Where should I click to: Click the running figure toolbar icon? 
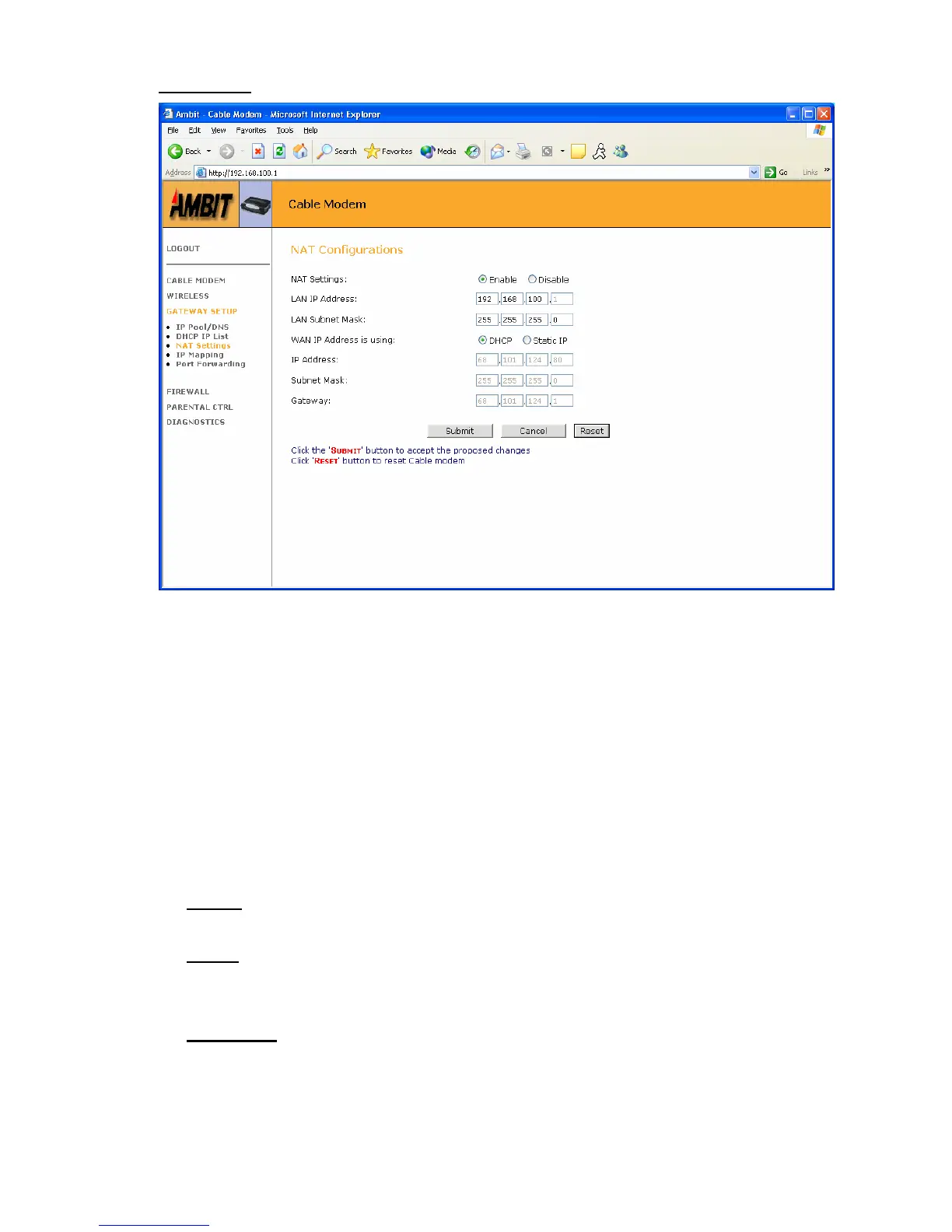pos(599,151)
